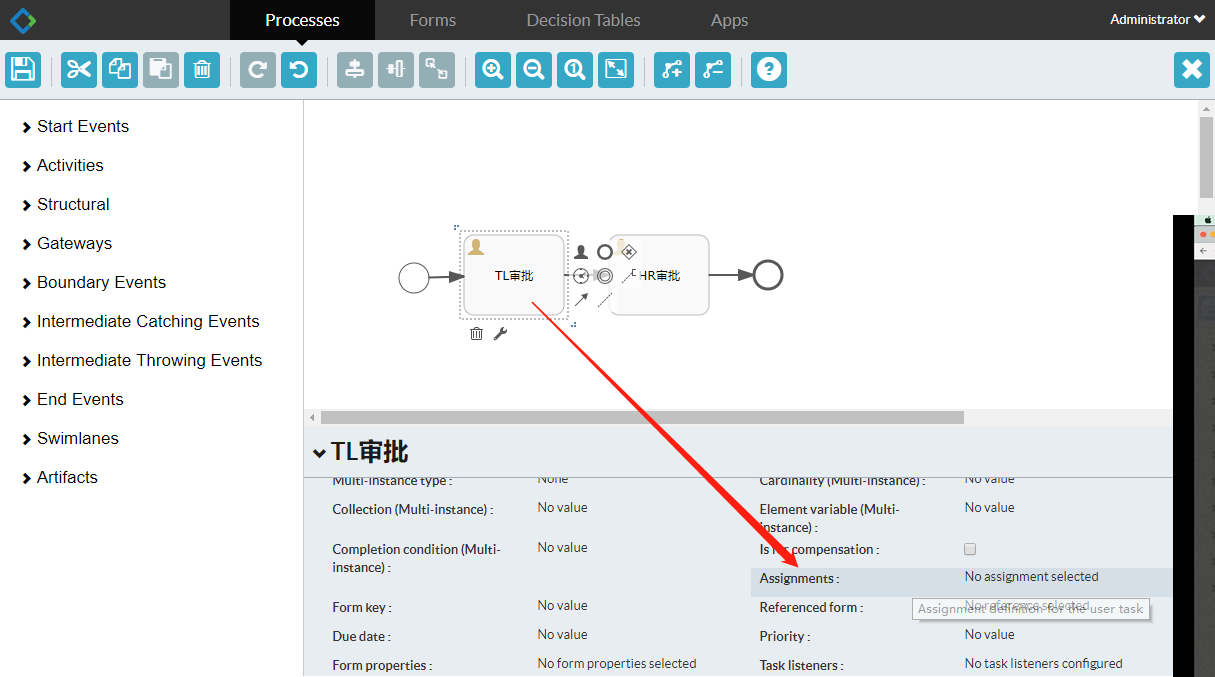Screen dimensions: 1215x677
Task: Click the Help question mark icon
Action: 768,69
